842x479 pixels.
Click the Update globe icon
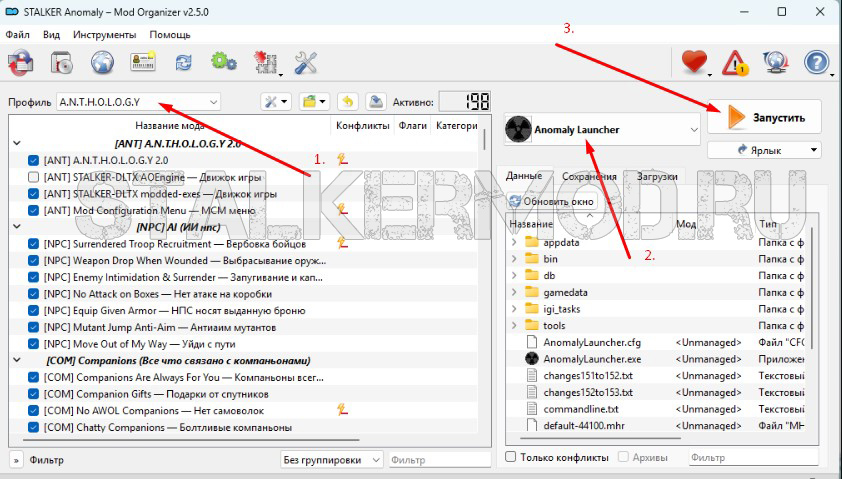tap(775, 62)
